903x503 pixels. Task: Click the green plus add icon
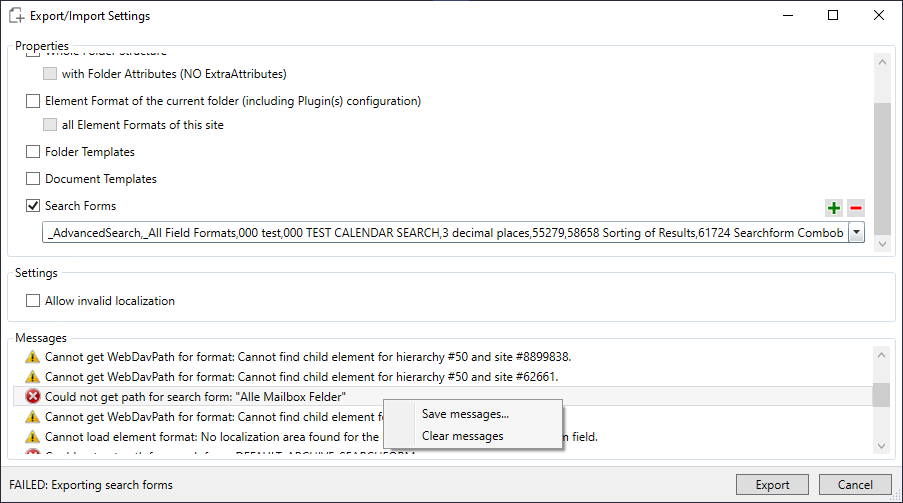[x=833, y=208]
